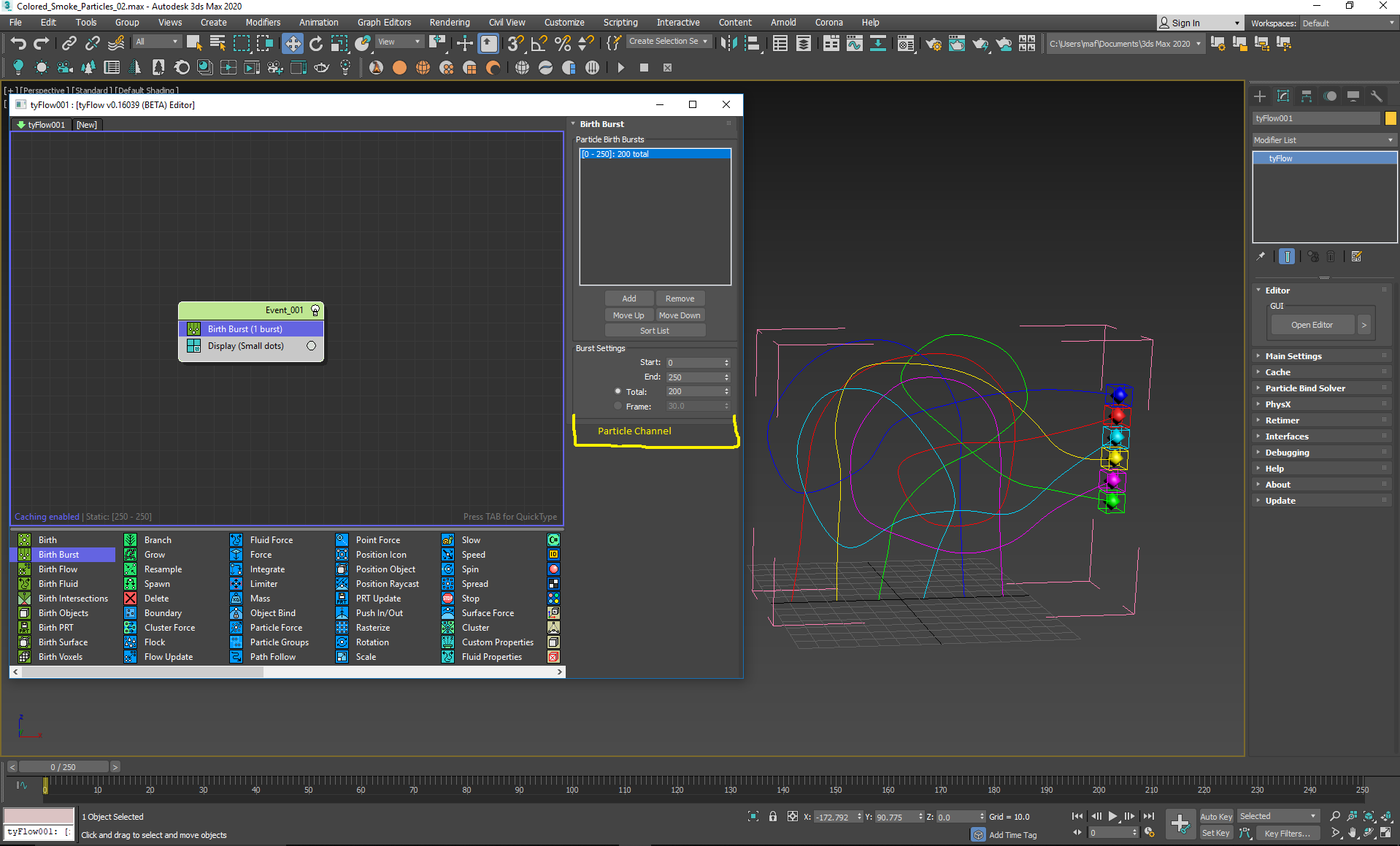Click the operator depot horizontal scrollbar
This screenshot has width=1400, height=846.
pos(142,672)
